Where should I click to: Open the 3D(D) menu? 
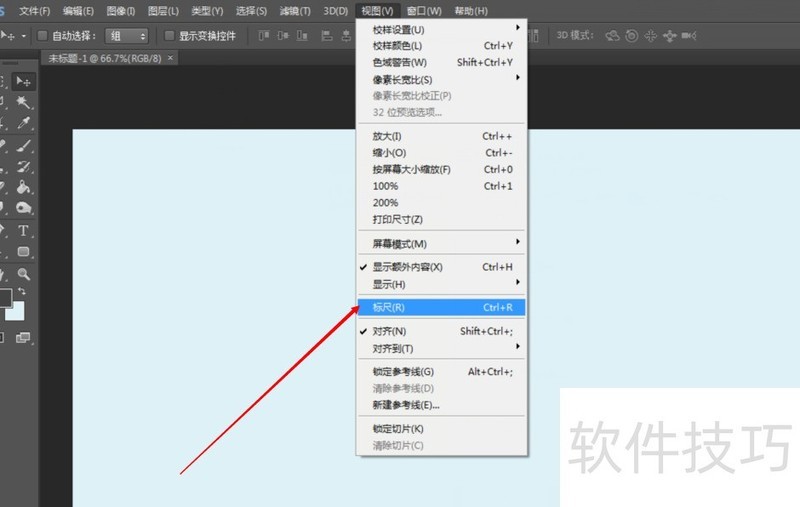[x=335, y=11]
